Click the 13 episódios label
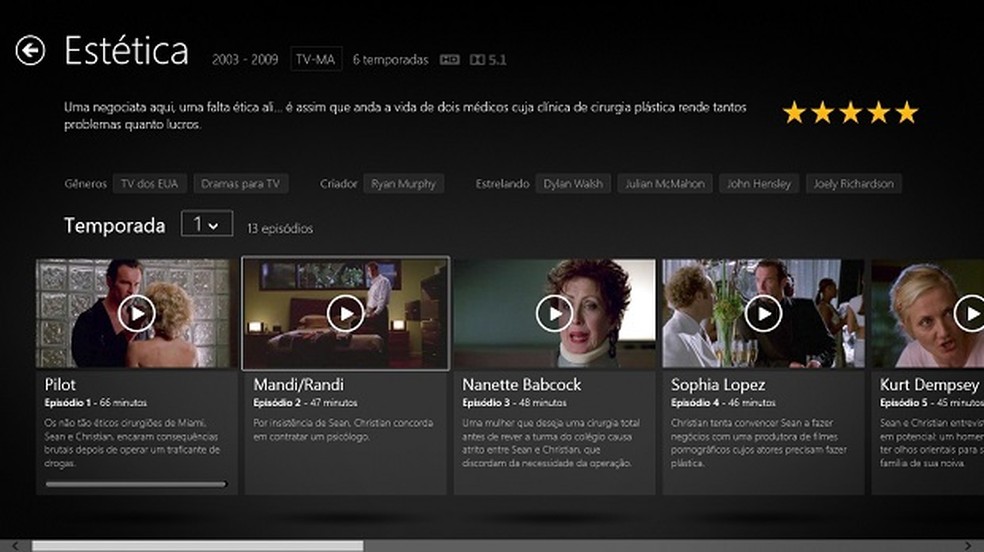Image resolution: width=984 pixels, height=552 pixels. pos(280,228)
